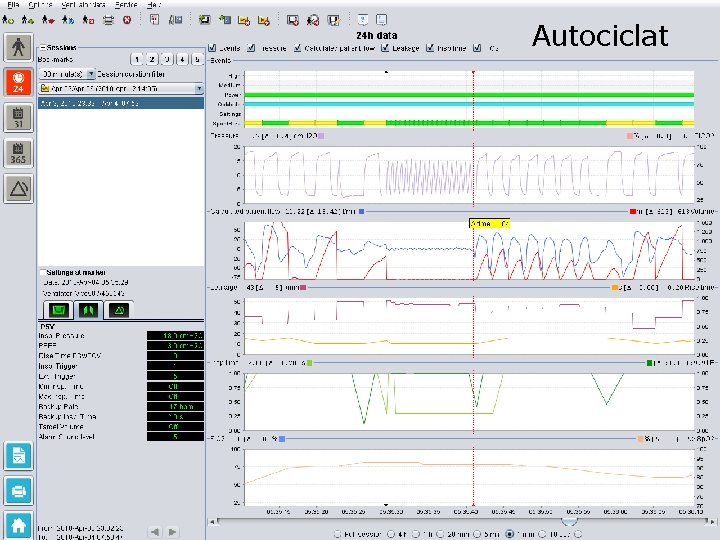Viewport: 720px width, 540px height.
Task: Open the Options menu
Action: [x=40, y=5]
